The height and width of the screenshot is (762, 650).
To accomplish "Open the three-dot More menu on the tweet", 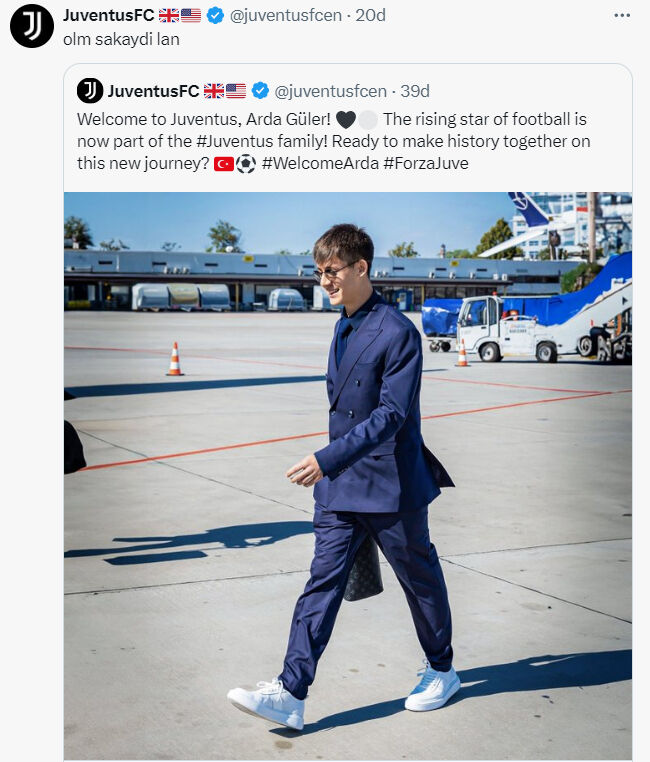I will pyautogui.click(x=622, y=15).
